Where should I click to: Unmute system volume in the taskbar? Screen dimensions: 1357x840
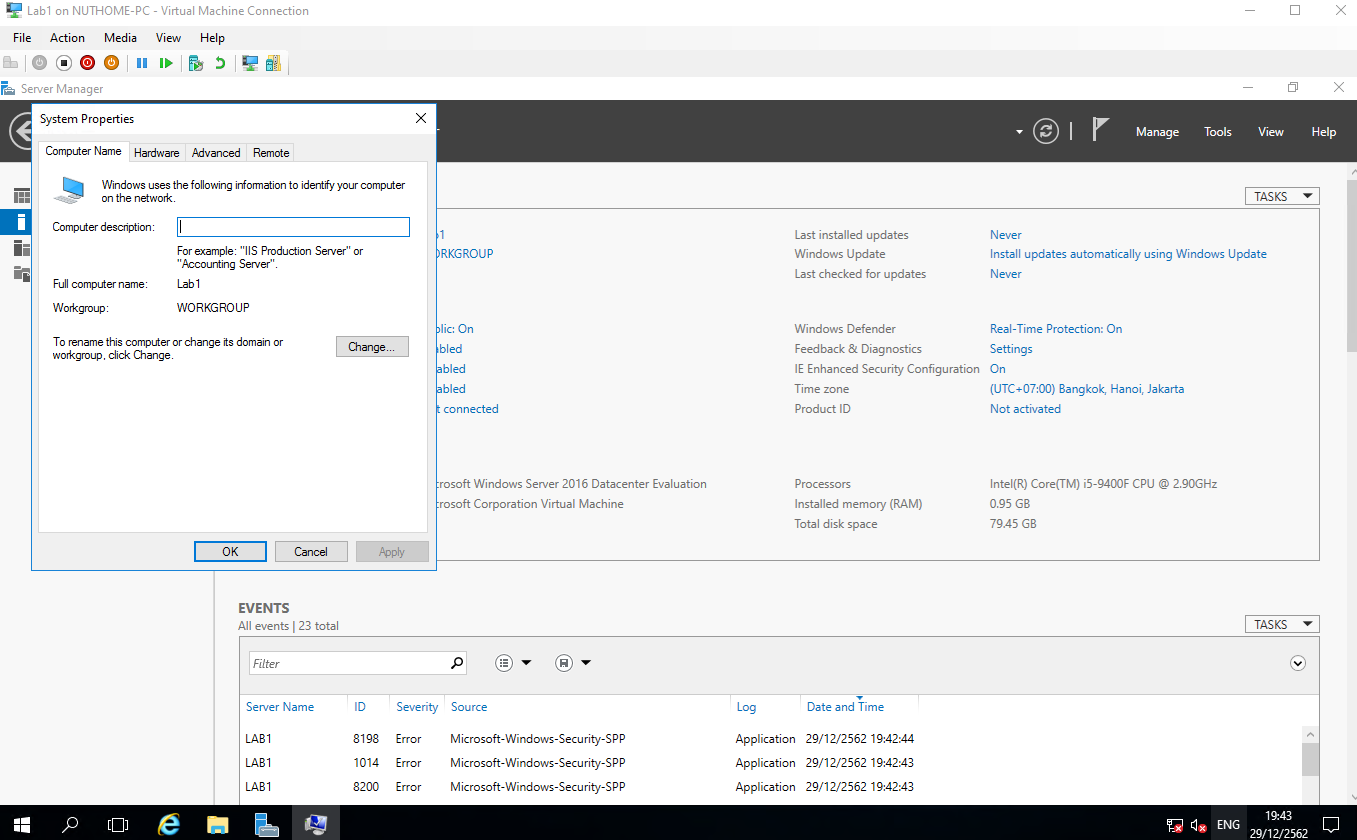[x=1198, y=825]
